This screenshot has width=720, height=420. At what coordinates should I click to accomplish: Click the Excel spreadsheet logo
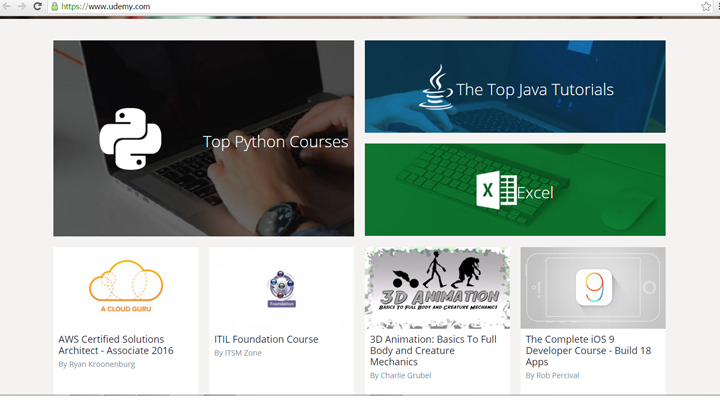(496, 190)
